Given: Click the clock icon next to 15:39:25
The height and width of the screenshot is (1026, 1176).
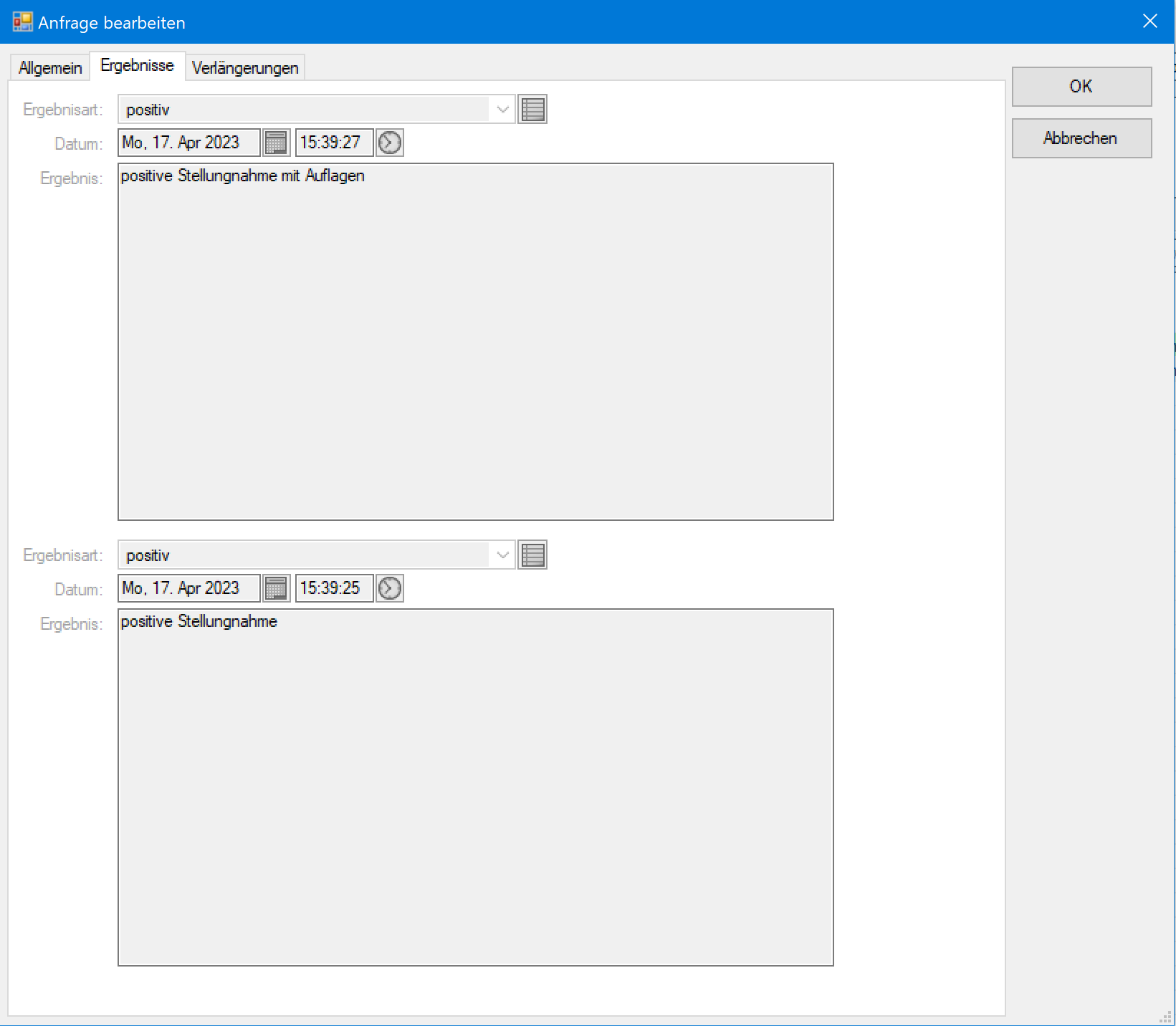Looking at the screenshot, I should click(x=390, y=588).
